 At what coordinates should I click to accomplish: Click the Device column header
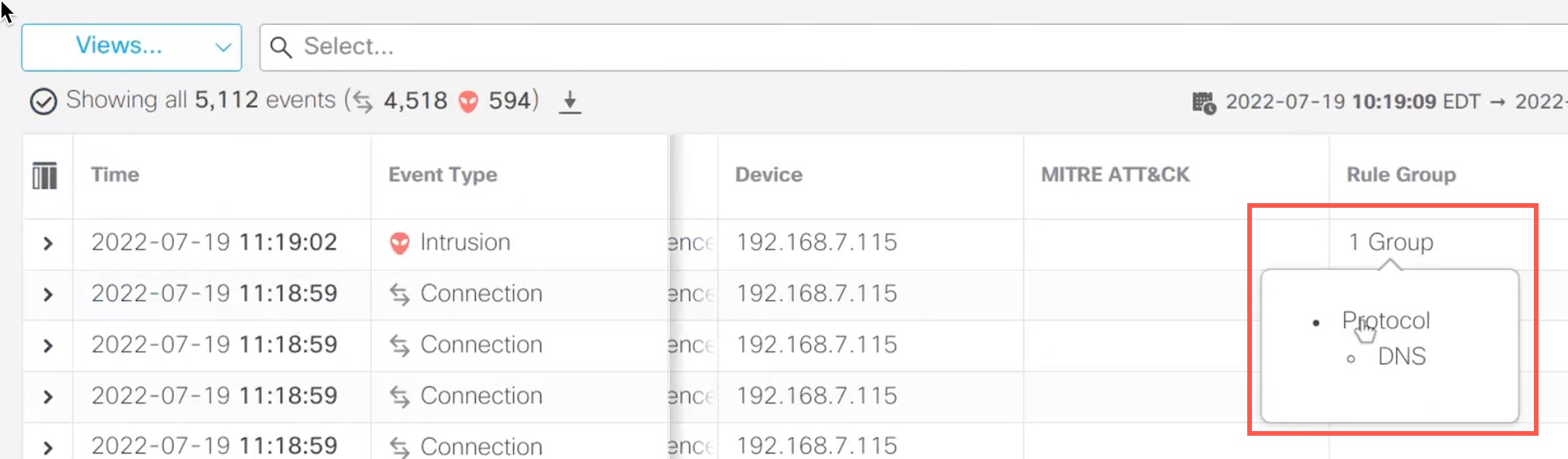pos(769,175)
